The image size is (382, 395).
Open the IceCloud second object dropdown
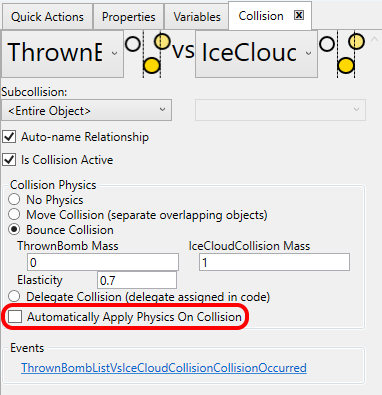(256, 54)
